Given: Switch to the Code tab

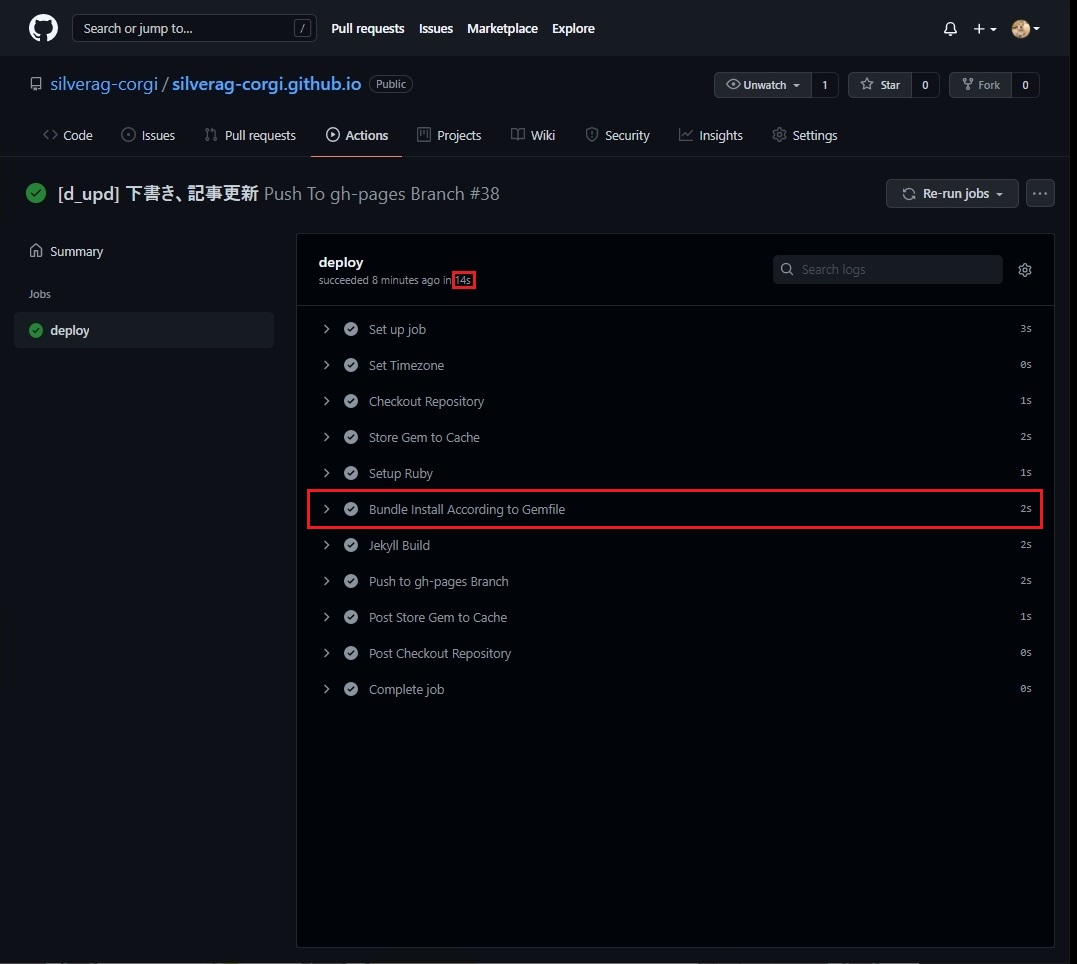Looking at the screenshot, I should [x=67, y=135].
